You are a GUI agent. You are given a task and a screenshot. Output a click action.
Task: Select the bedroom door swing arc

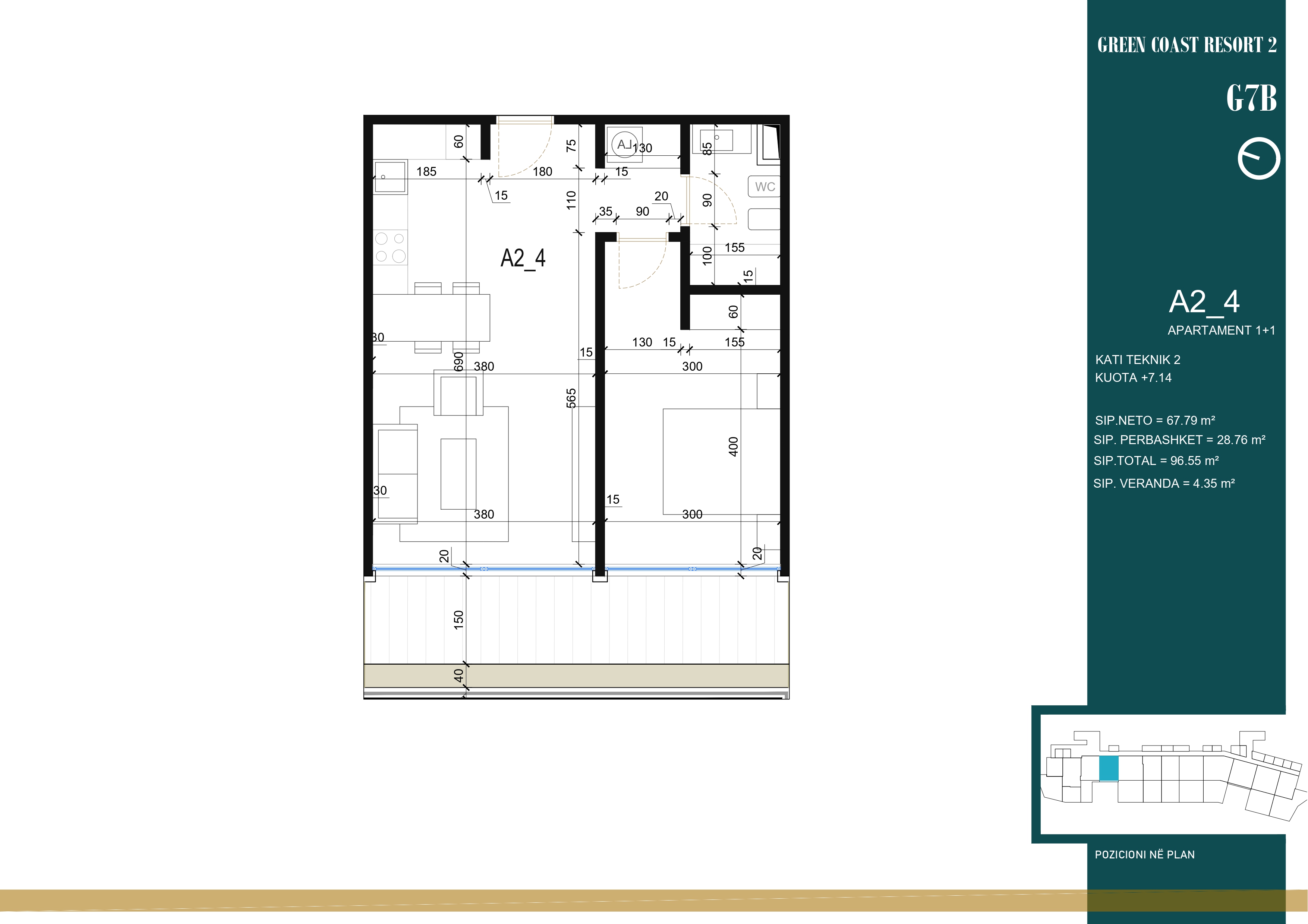[x=643, y=265]
